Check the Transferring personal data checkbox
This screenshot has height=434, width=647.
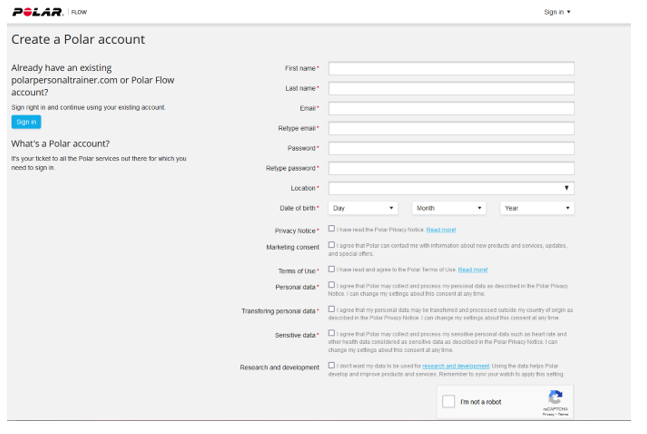(331, 309)
